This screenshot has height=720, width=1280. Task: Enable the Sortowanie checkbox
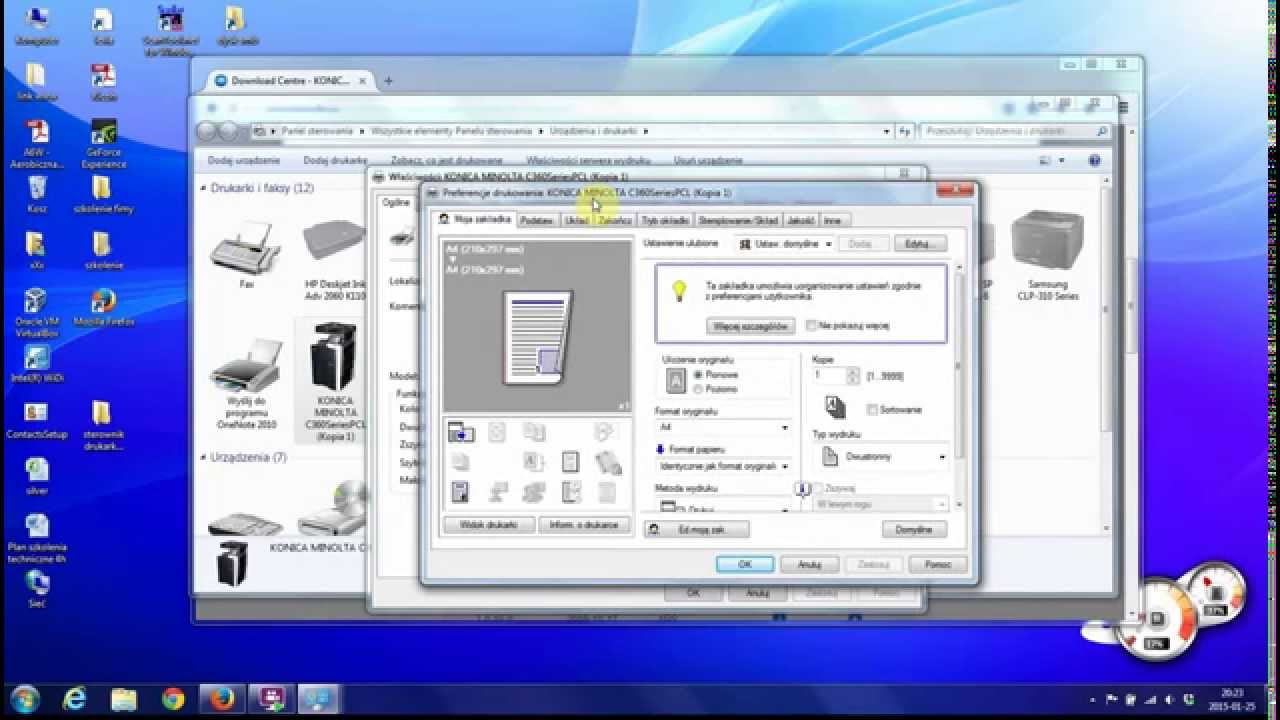point(872,409)
